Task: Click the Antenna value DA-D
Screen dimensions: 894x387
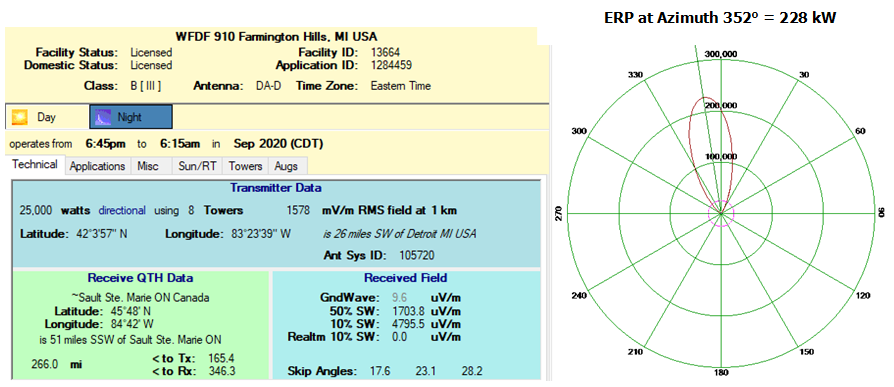Action: [x=268, y=87]
